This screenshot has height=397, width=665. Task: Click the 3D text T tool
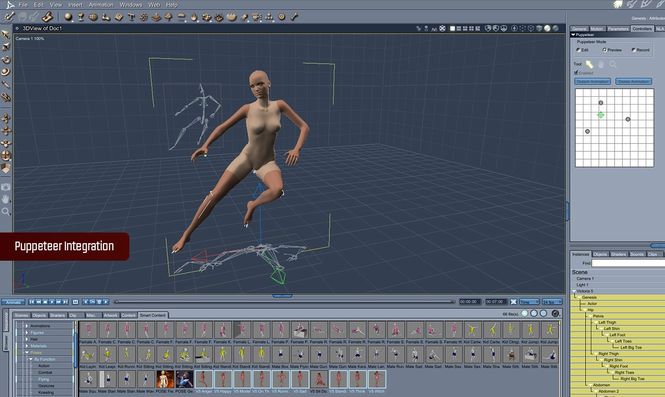(131, 17)
